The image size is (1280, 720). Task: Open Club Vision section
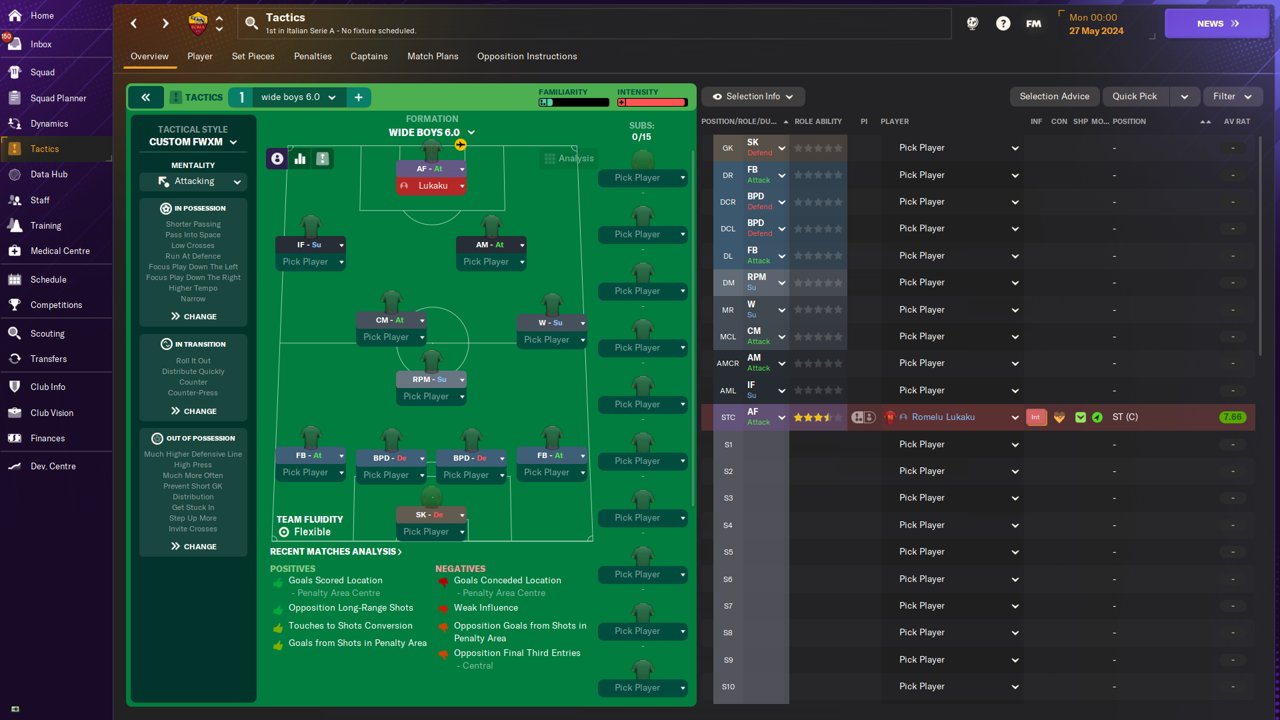51,413
